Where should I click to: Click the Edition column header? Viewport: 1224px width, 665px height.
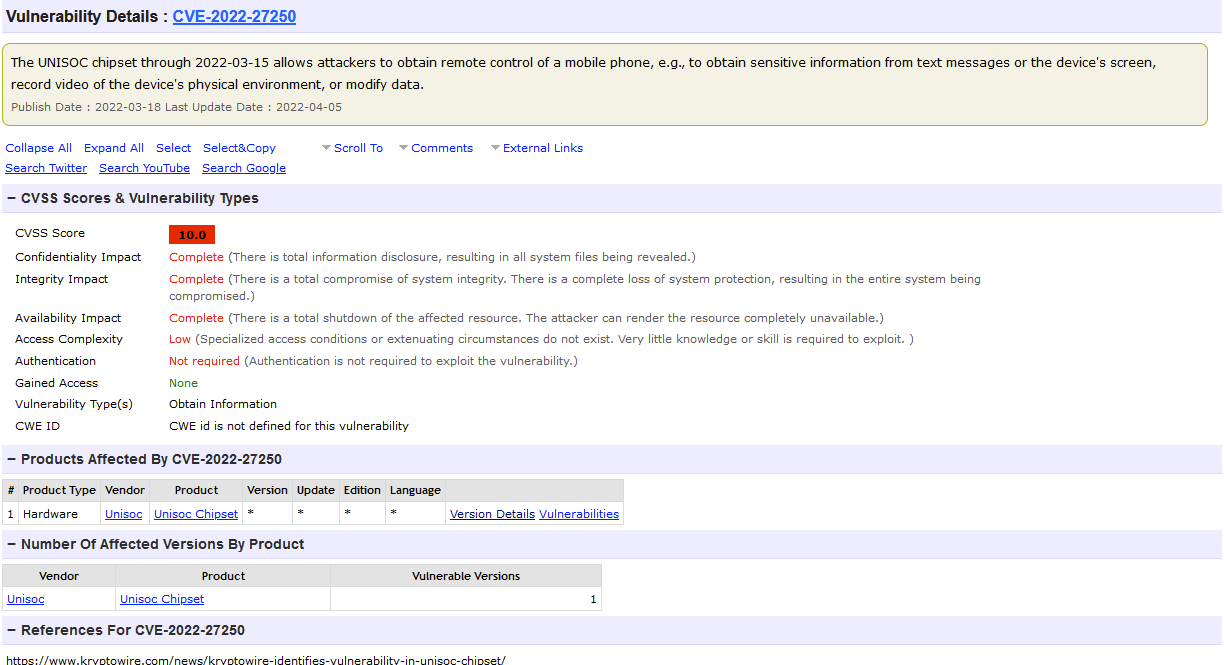tap(362, 490)
